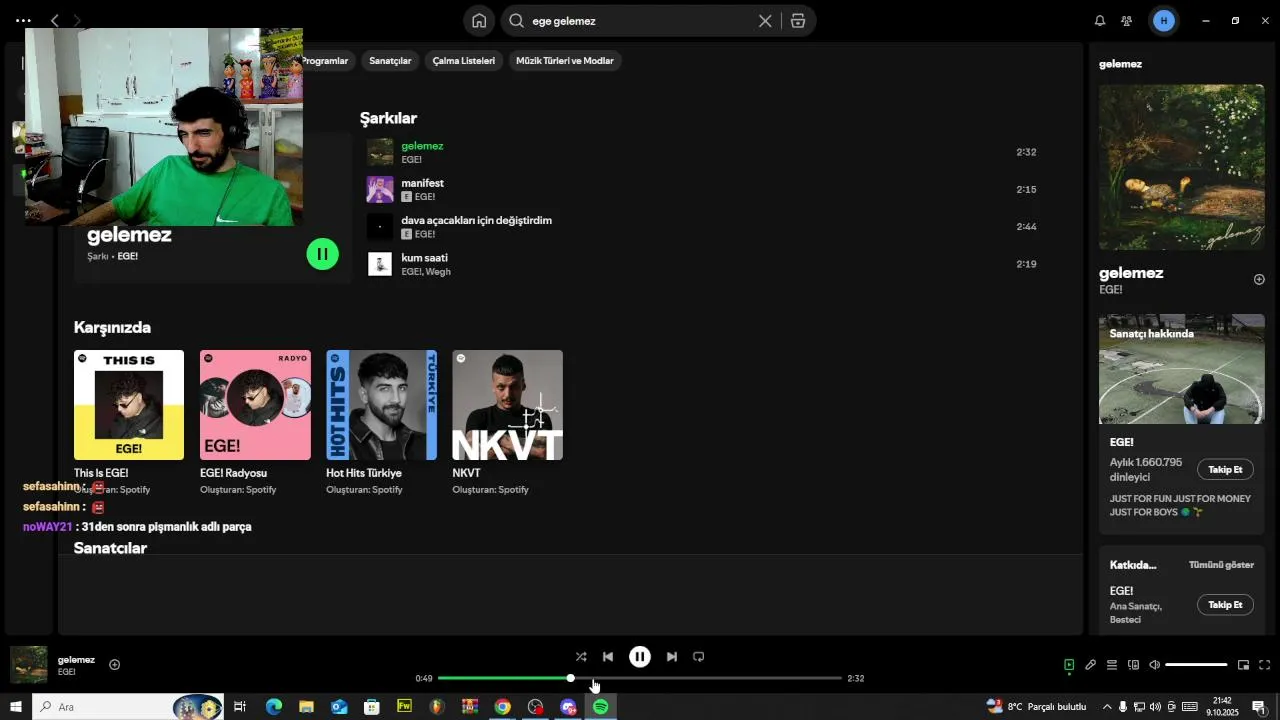Select song 'dava açacakları için değiştirdim'
Screen dimensions: 1280x720
coord(700,227)
